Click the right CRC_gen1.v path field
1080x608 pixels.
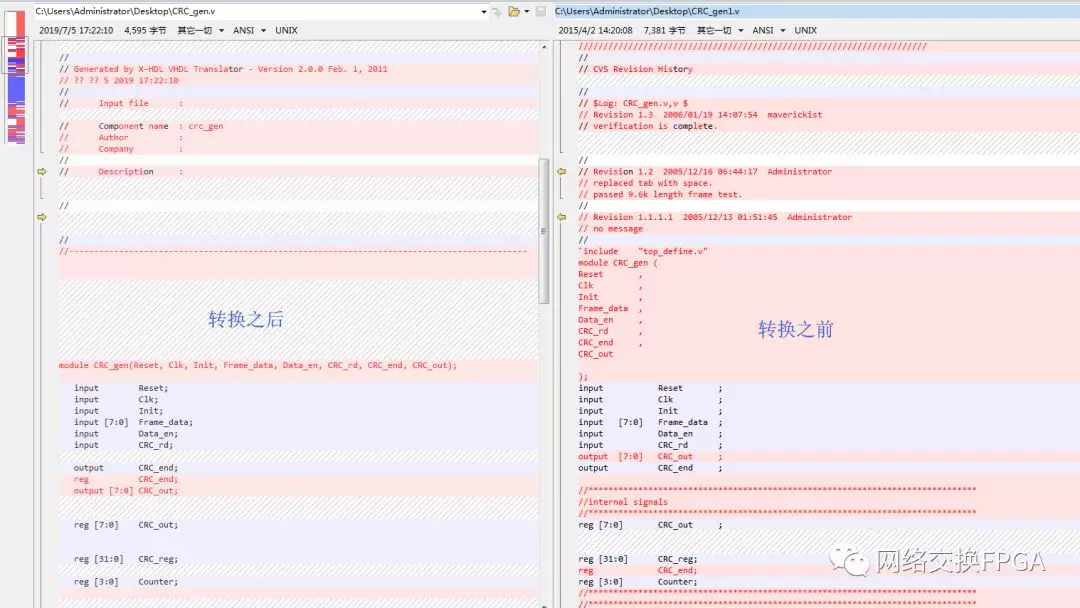[x=817, y=12]
